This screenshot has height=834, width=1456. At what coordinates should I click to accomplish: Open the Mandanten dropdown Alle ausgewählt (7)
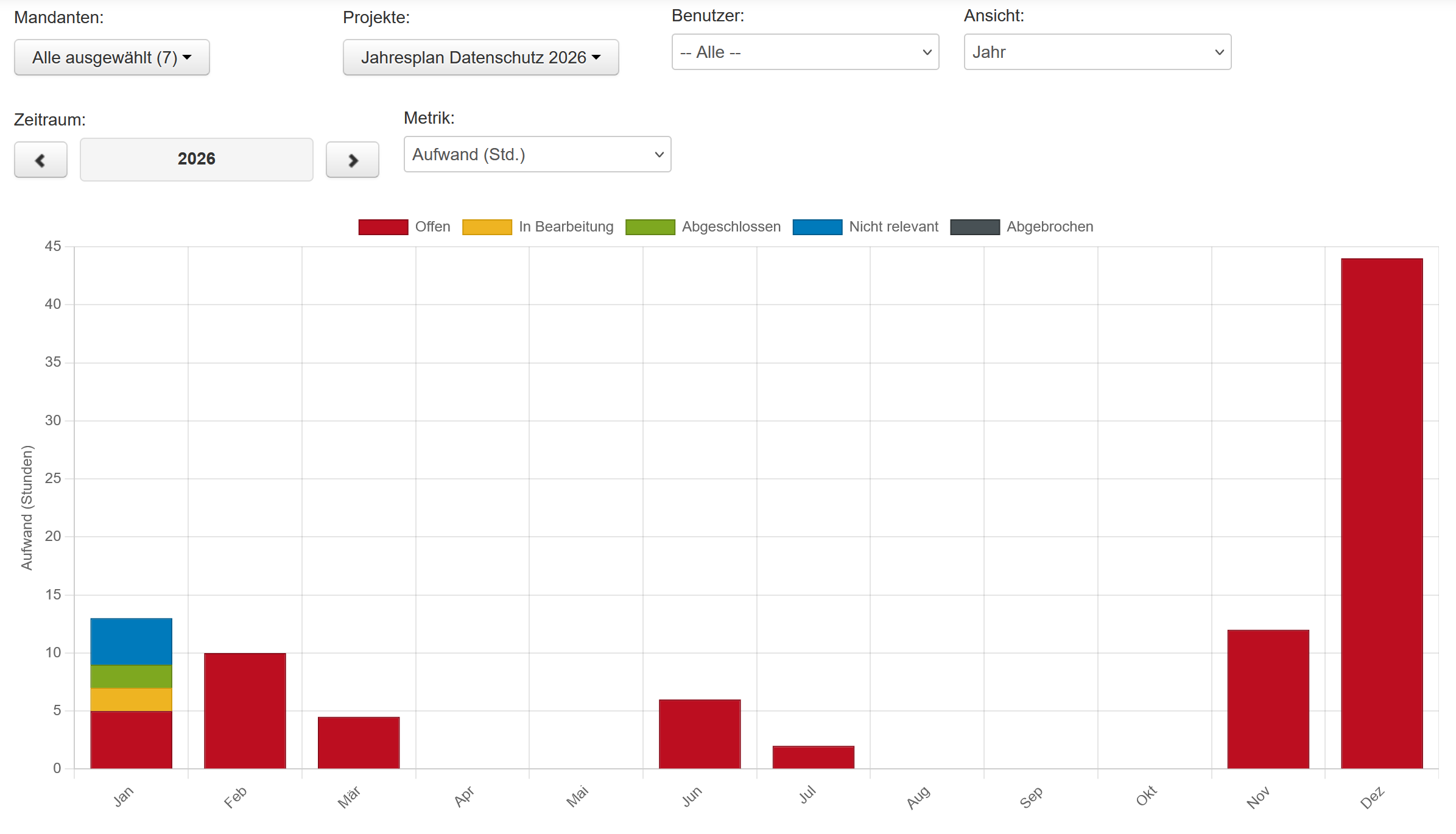point(112,57)
